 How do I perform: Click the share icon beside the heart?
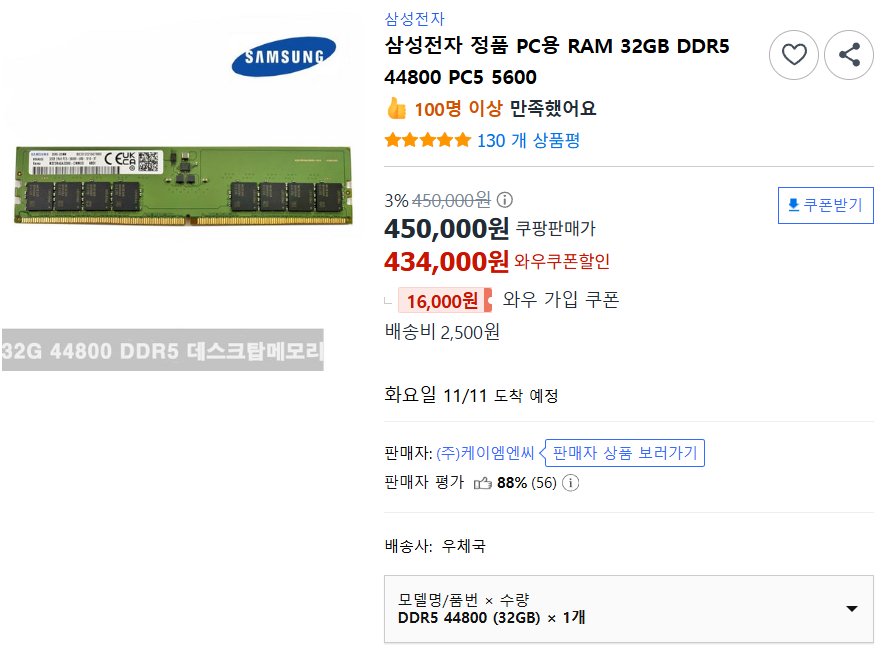point(849,55)
